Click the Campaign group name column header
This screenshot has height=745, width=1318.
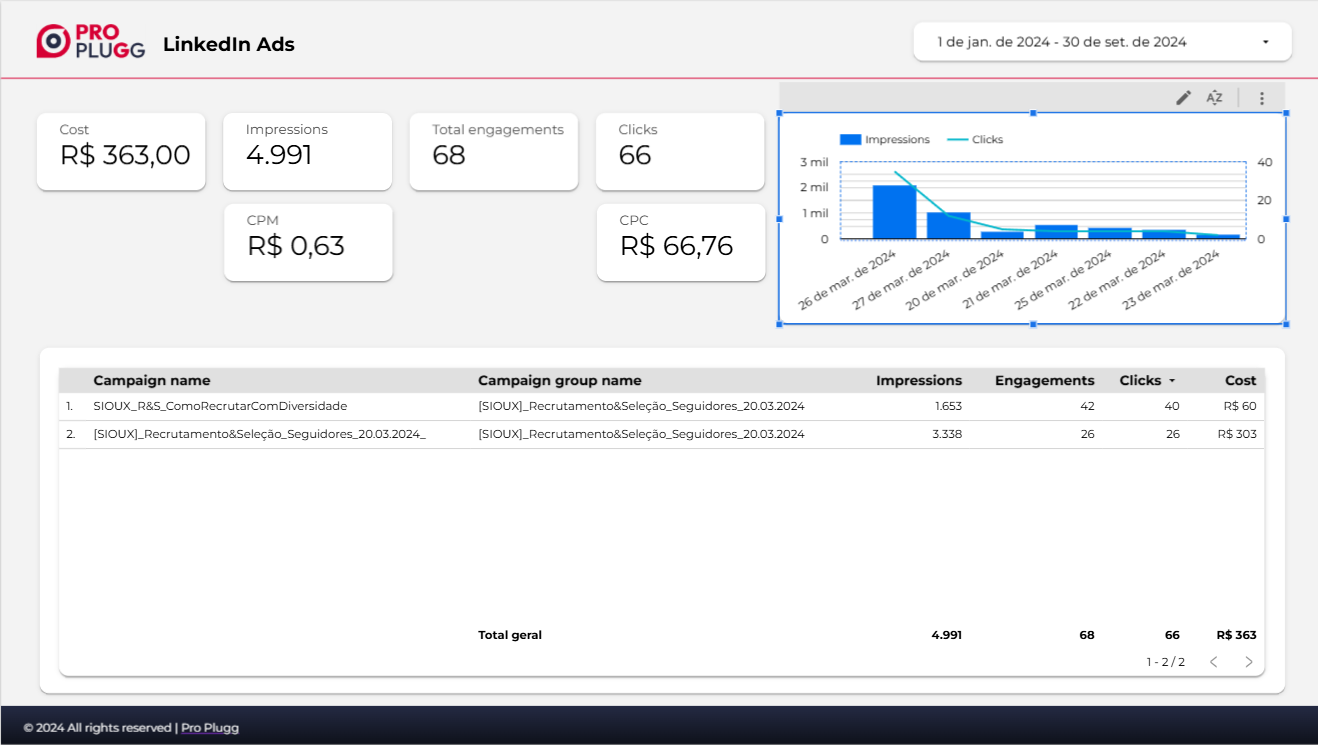(x=560, y=380)
